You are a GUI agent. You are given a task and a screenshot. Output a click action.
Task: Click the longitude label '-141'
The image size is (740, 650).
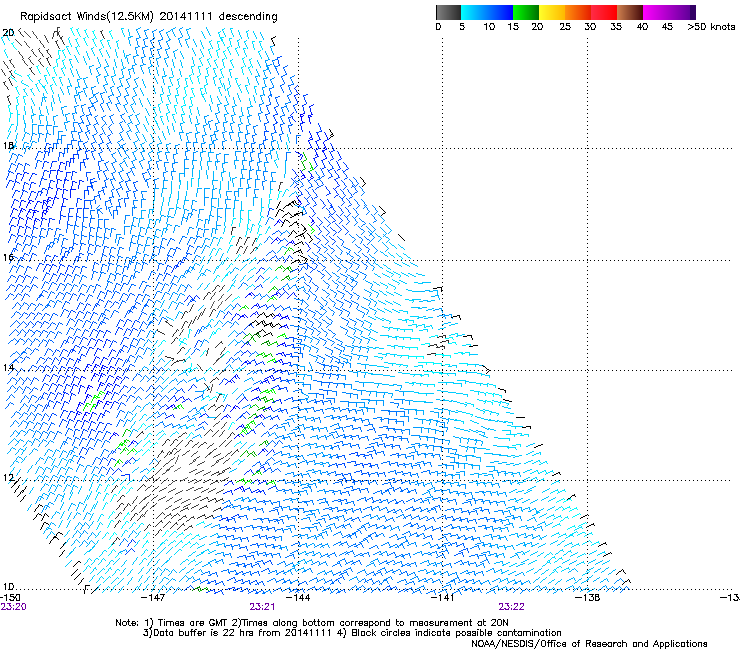443,598
